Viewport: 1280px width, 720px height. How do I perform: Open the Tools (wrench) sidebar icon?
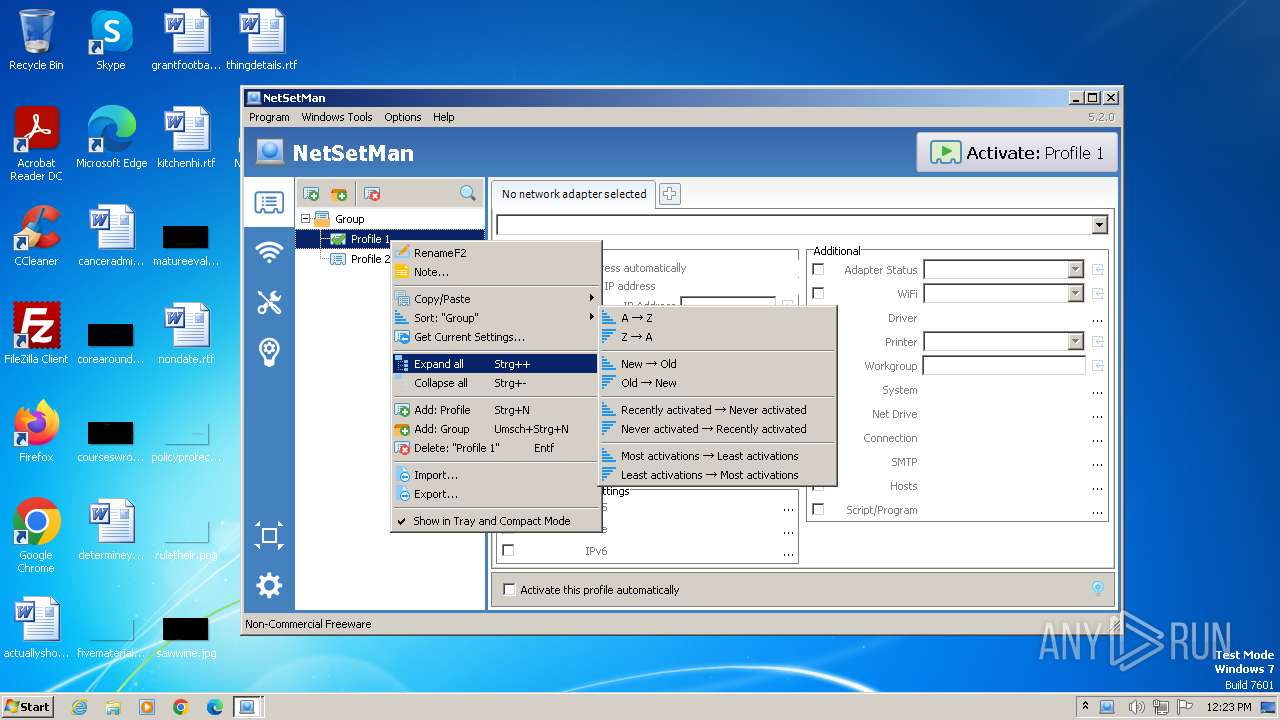click(269, 302)
